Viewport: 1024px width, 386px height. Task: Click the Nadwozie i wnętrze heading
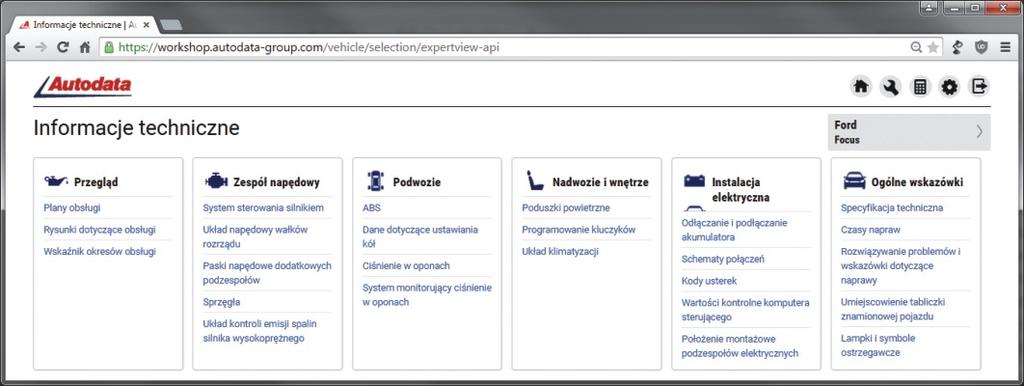pyautogui.click(x=600, y=182)
